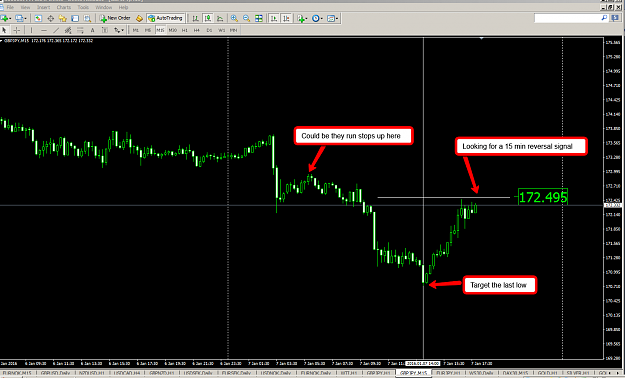This screenshot has width=625, height=378.
Task: Open a new chart via toolbar icon
Action: pyautogui.click(x=4, y=18)
